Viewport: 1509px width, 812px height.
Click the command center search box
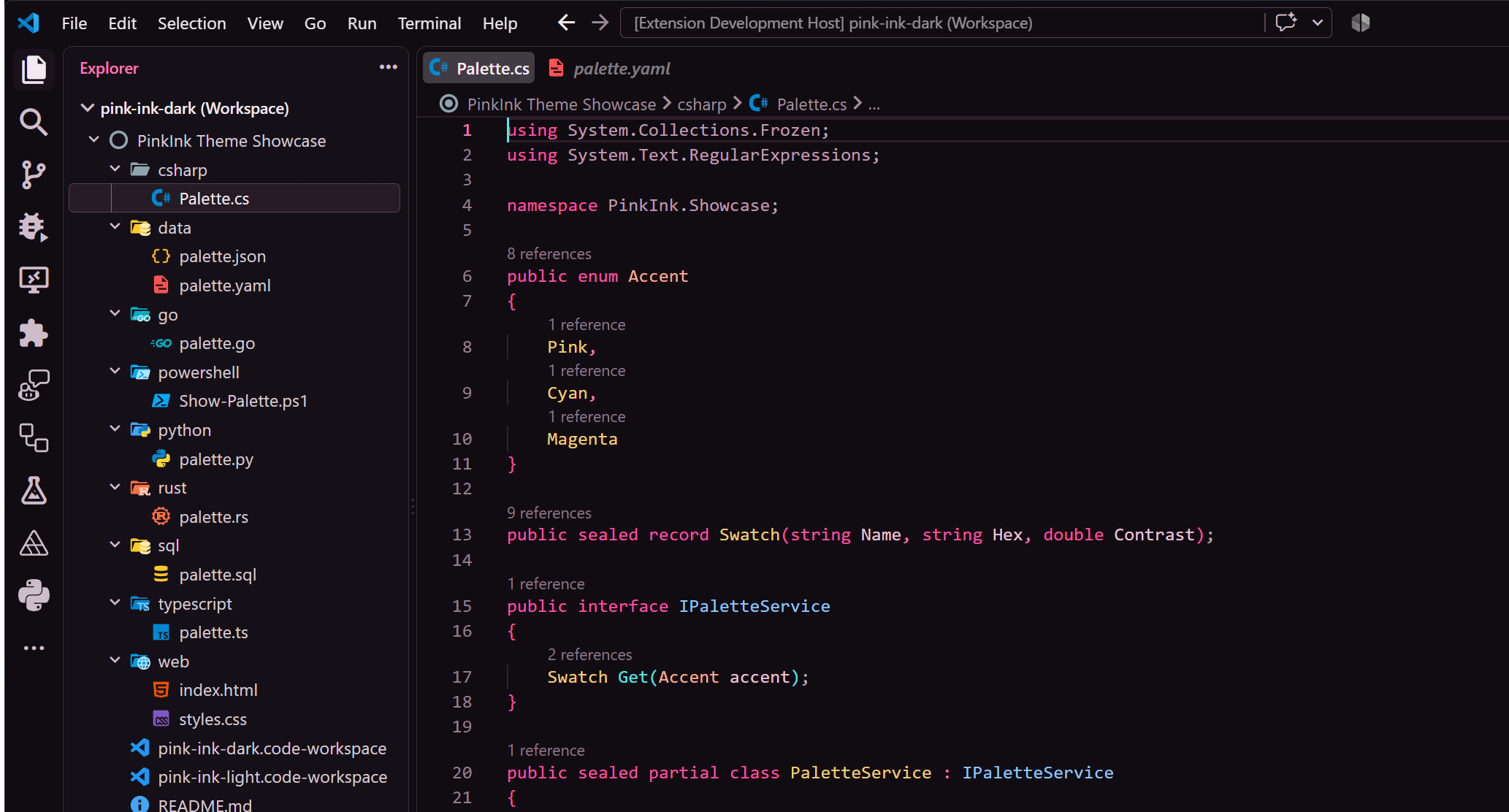pyautogui.click(x=941, y=23)
